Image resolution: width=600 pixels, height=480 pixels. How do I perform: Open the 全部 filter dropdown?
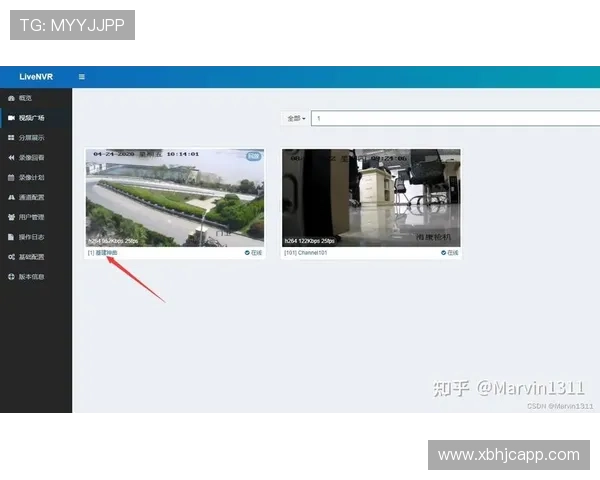[296, 118]
